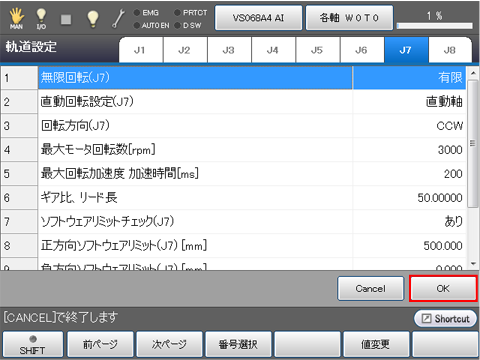Switch to the J8 axis tab

(x=450, y=50)
